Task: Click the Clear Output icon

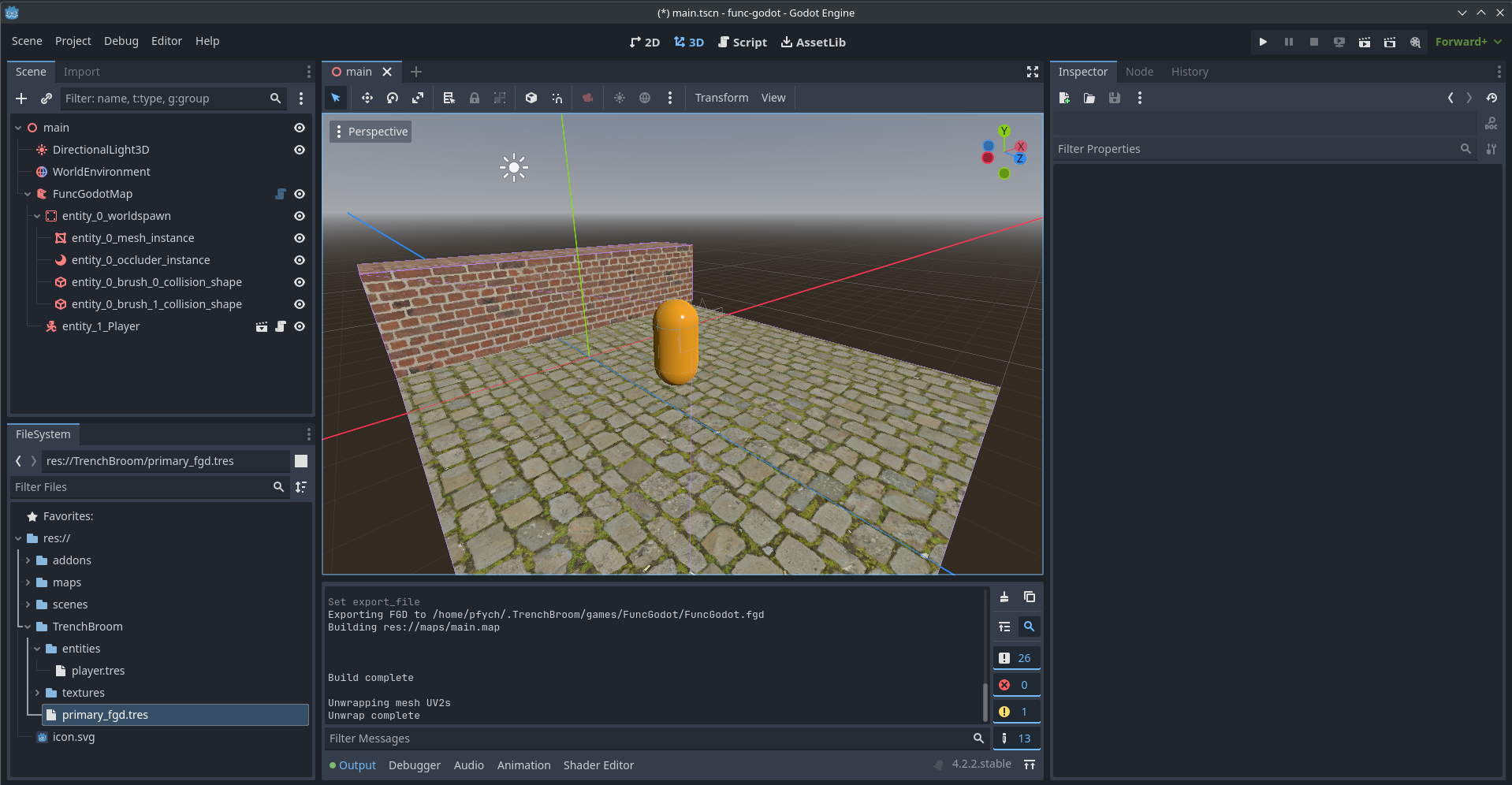Action: 1004,597
